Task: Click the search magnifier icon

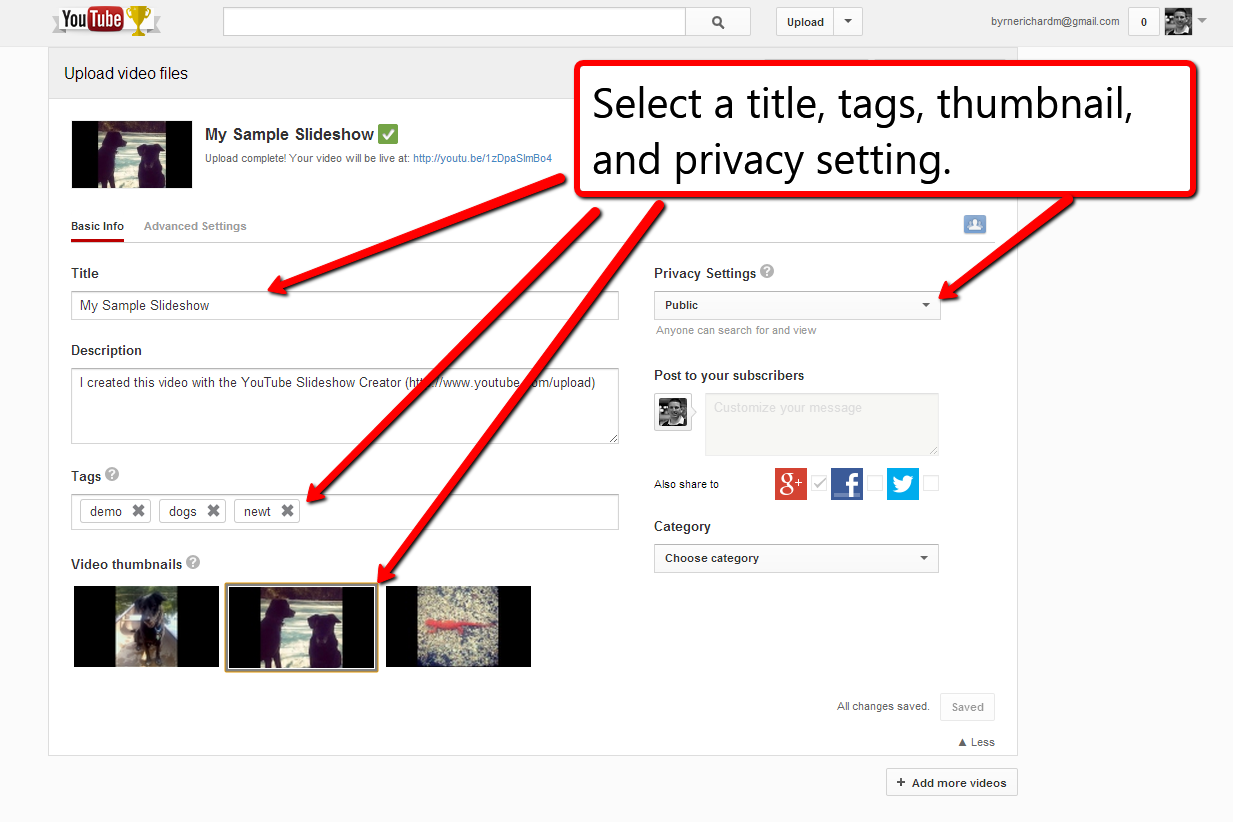Action: click(x=716, y=21)
